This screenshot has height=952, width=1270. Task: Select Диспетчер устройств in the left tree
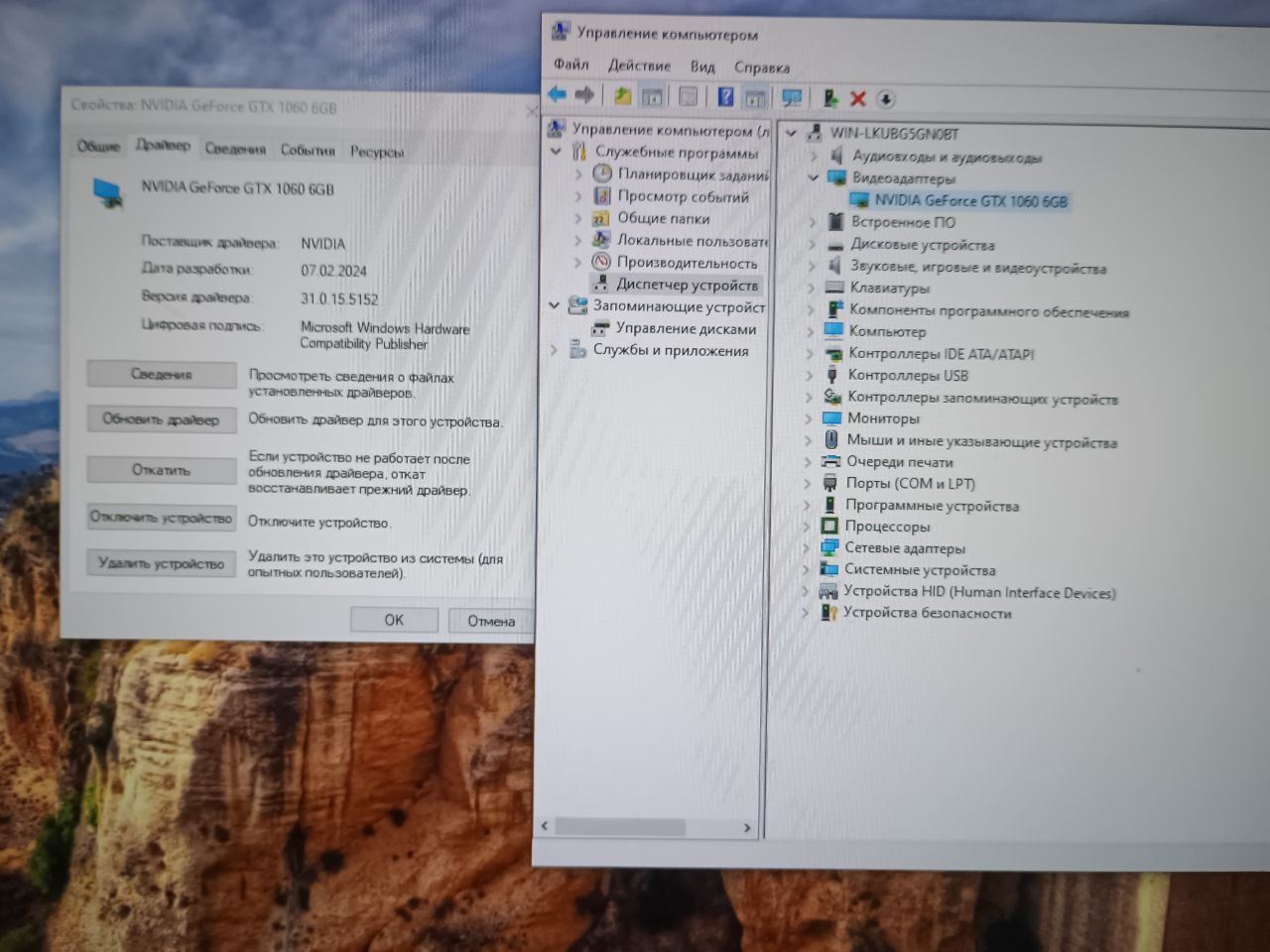click(x=687, y=285)
